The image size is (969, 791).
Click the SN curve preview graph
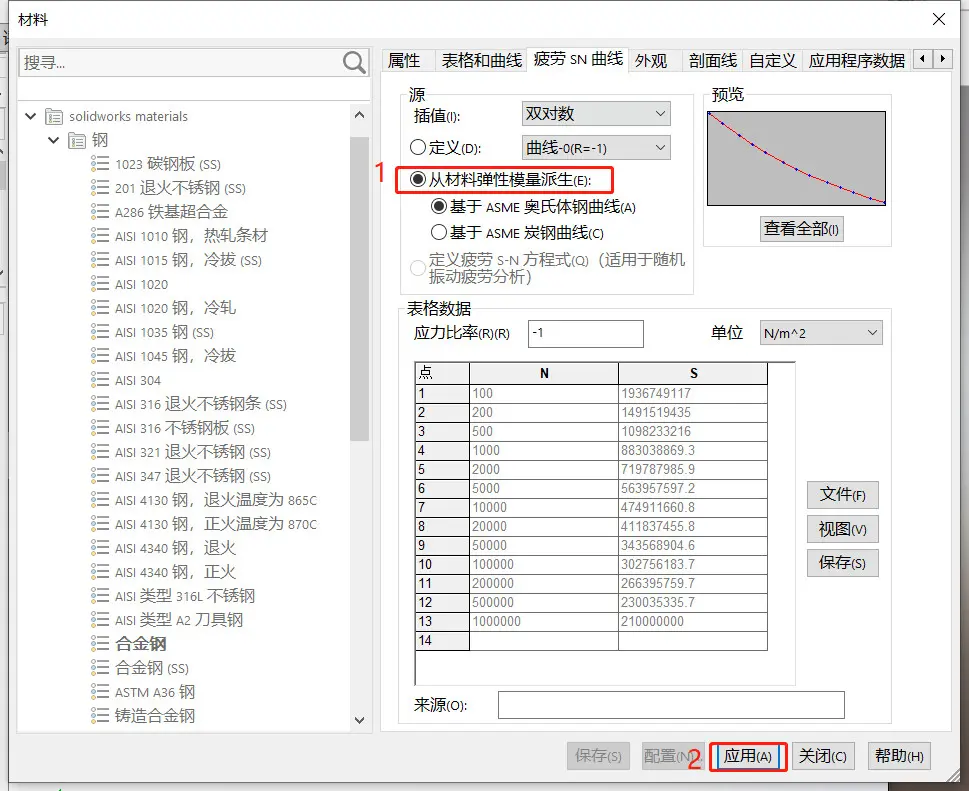click(796, 158)
